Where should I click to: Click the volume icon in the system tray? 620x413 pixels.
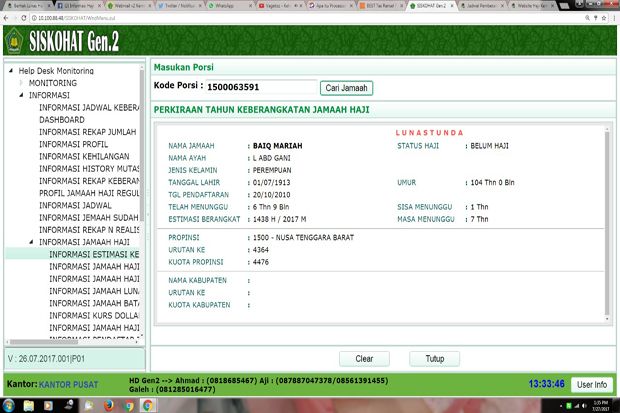click(584, 406)
